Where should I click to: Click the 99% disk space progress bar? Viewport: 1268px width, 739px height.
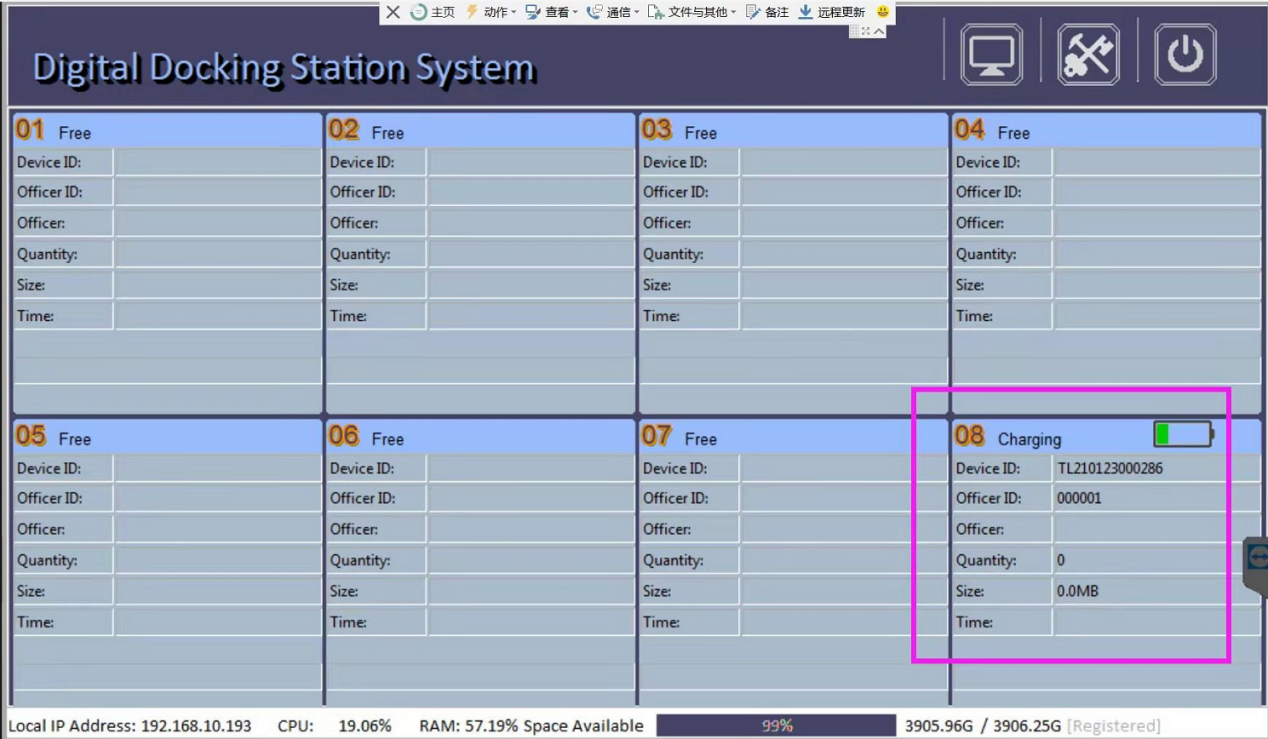click(776, 726)
